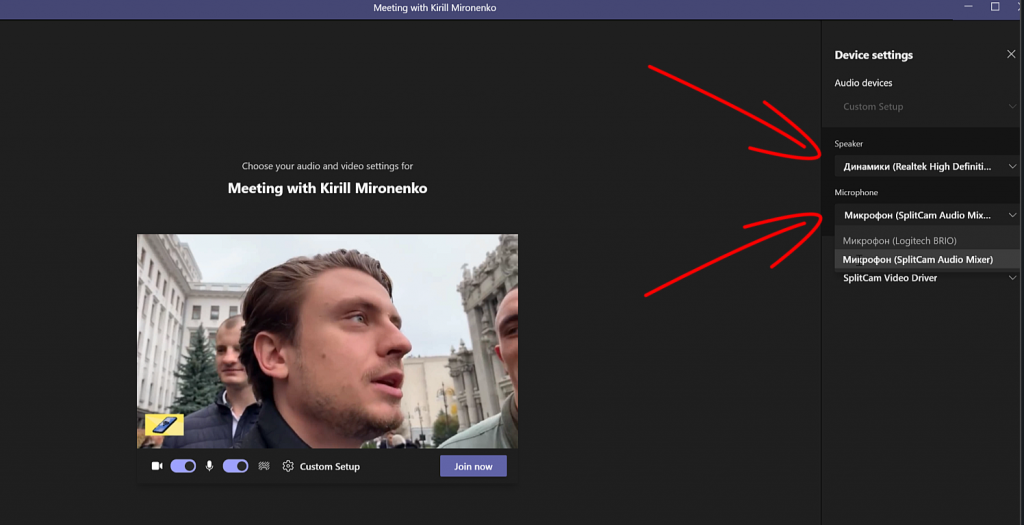Viewport: 1024px width, 525px height.
Task: Click the microphone icon below the preview
Action: (x=209, y=466)
